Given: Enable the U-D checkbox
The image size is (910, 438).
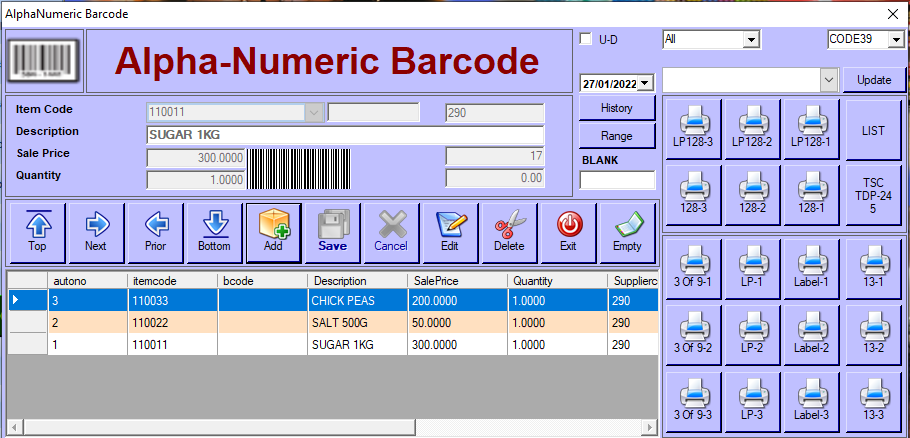Looking at the screenshot, I should pos(586,39).
